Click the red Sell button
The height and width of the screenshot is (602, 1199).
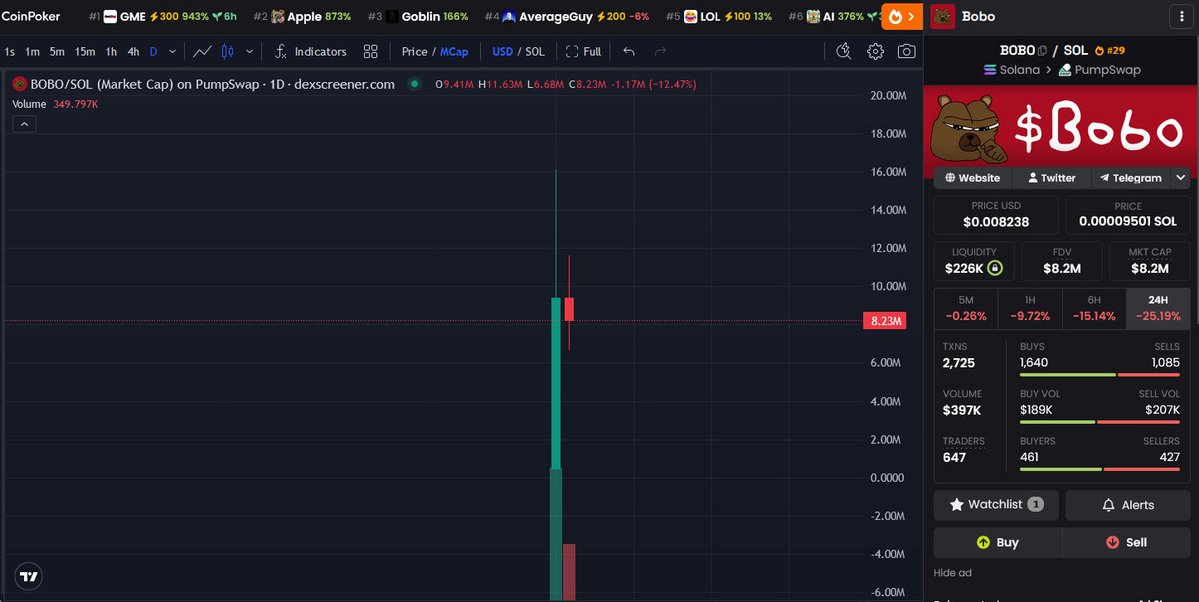click(1126, 542)
